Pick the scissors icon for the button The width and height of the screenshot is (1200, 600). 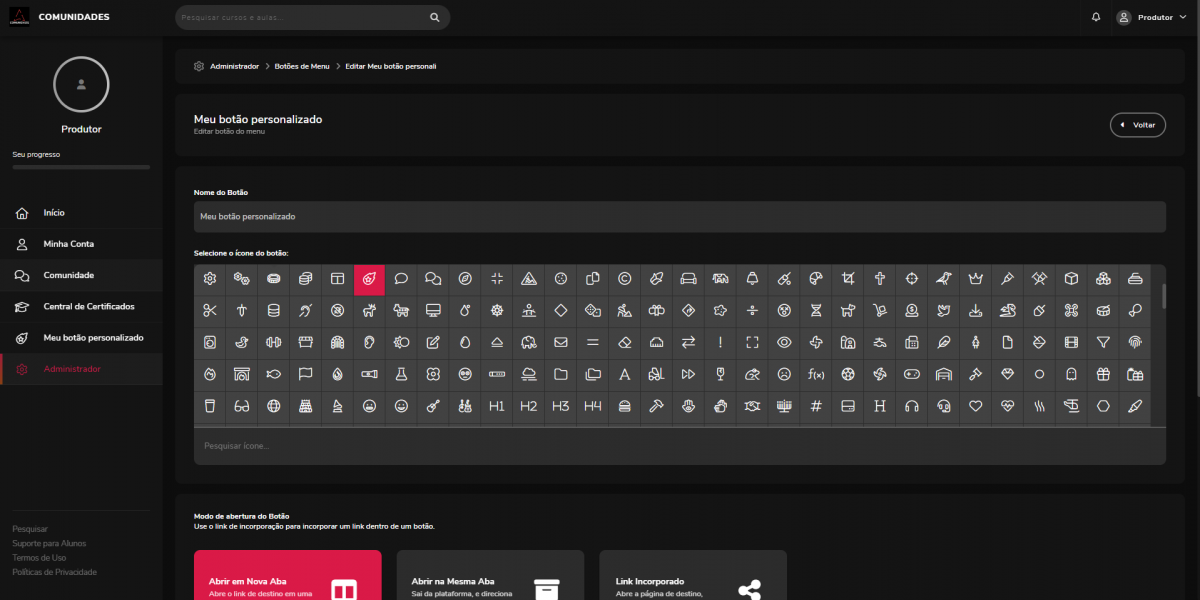[x=210, y=311]
